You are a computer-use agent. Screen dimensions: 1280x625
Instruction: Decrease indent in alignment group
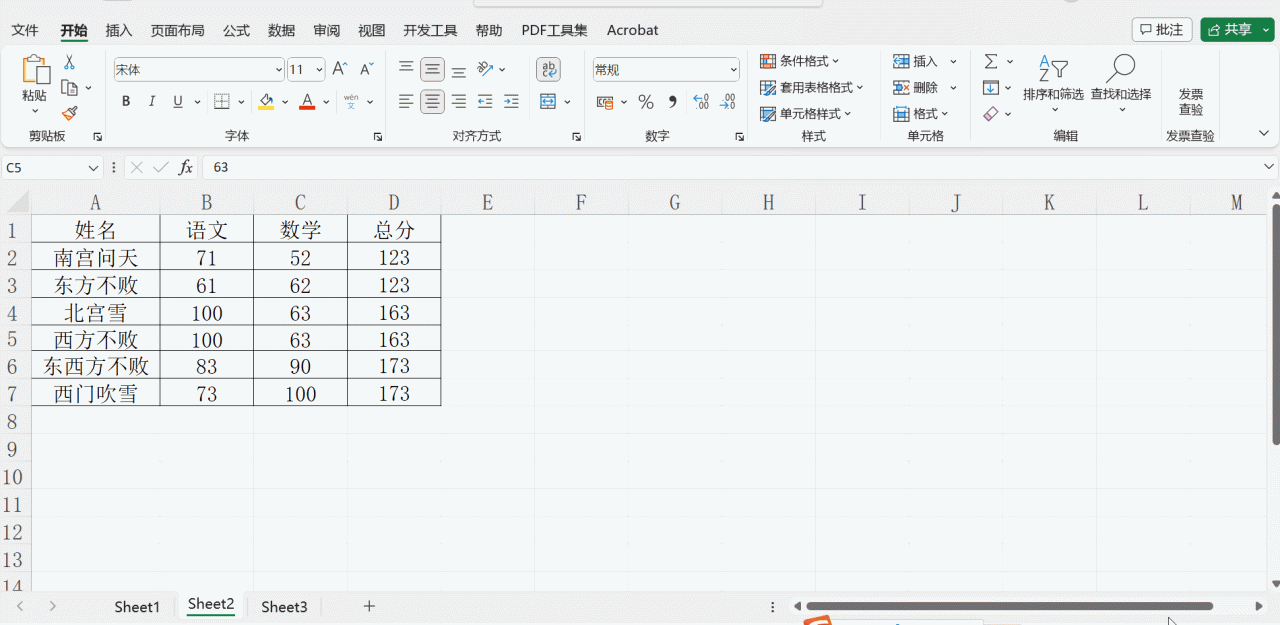point(485,101)
